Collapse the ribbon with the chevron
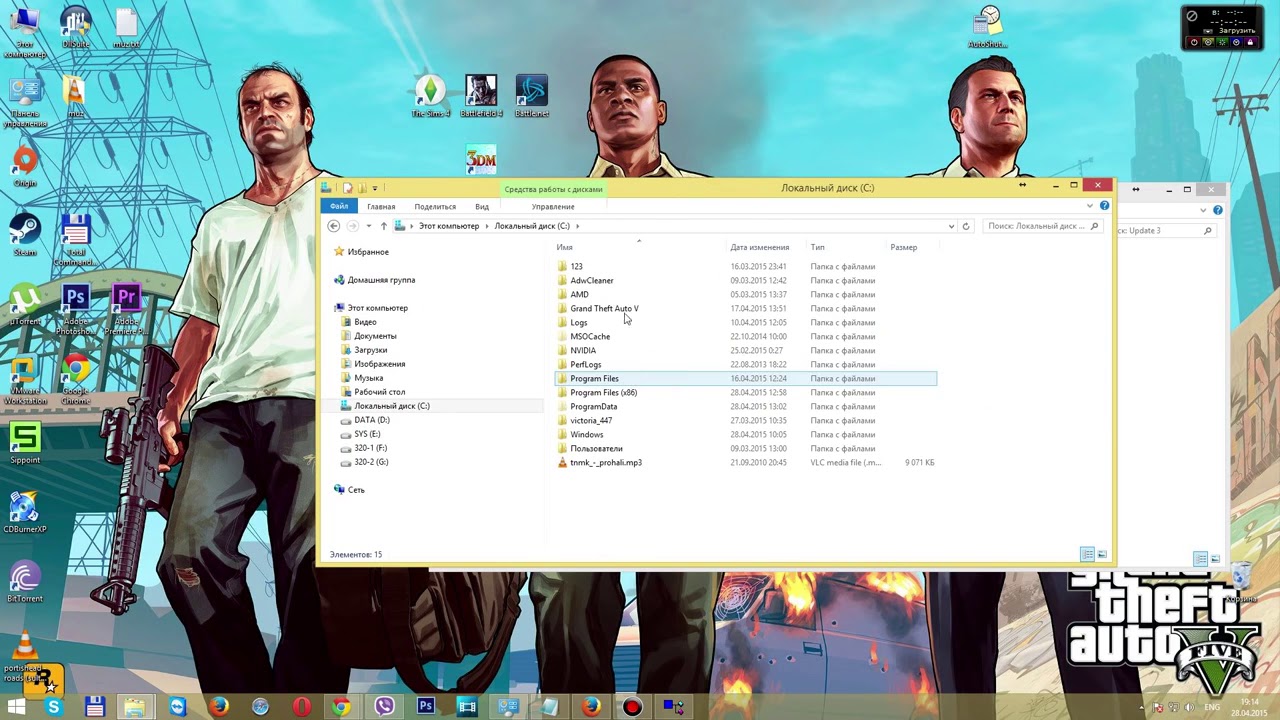This screenshot has width=1280, height=720. 1091,206
